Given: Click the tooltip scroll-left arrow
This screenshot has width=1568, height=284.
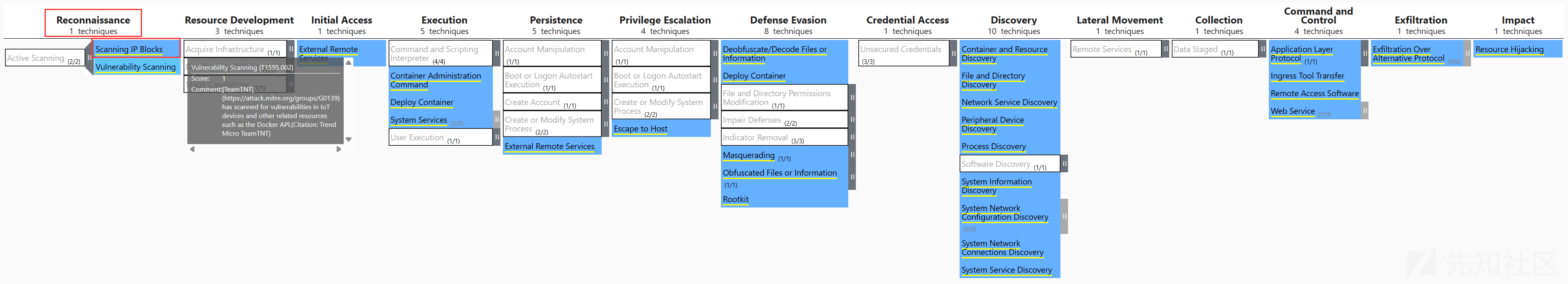Looking at the screenshot, I should pos(192,149).
